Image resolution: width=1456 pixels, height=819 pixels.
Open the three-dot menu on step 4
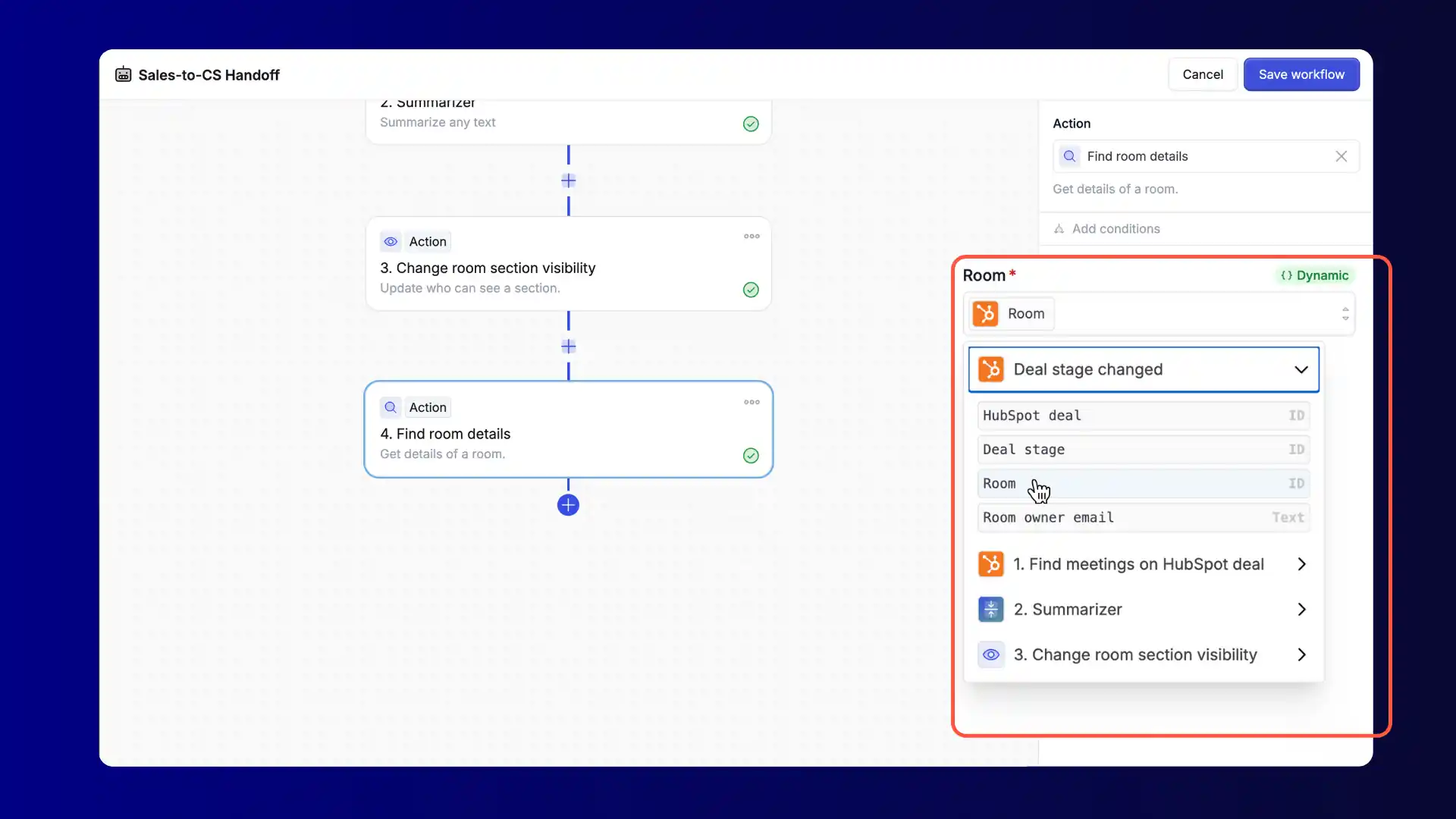(752, 403)
